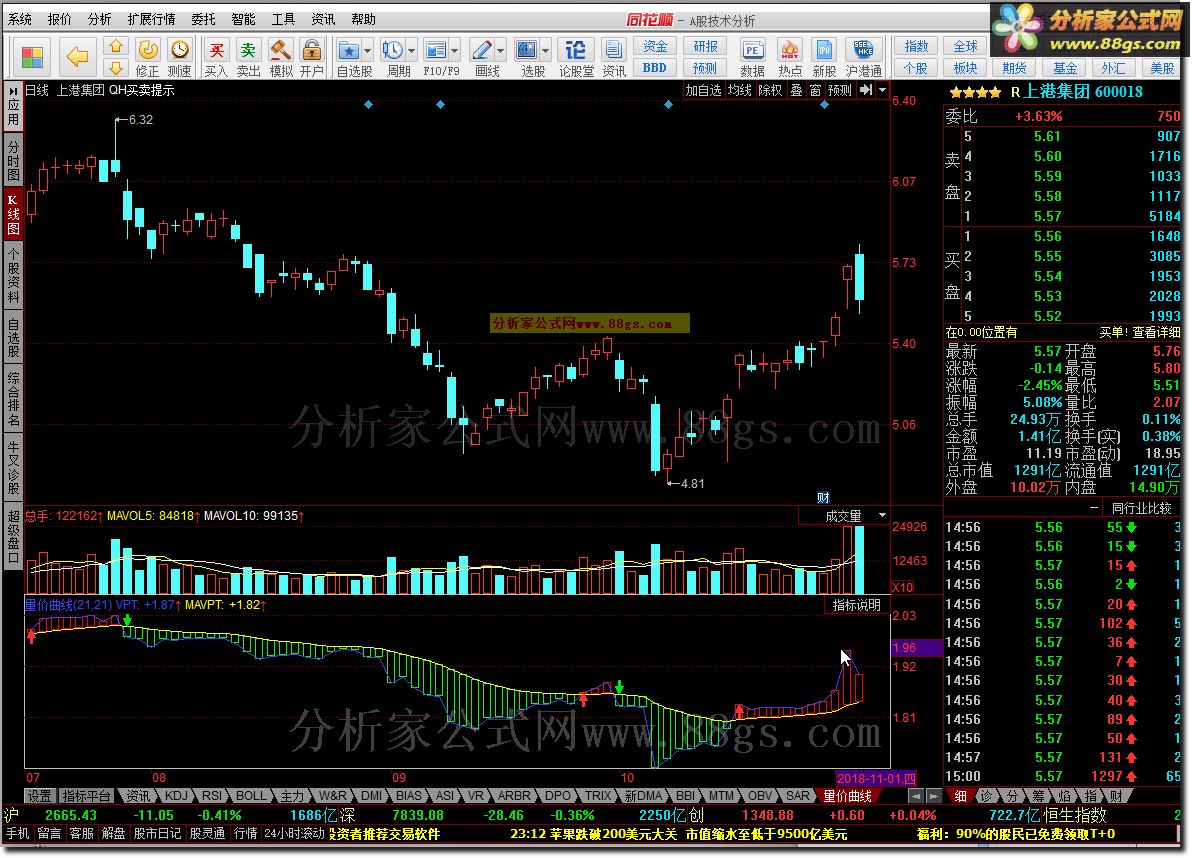1192x858 pixels.
Task: Toggle 预测 prediction in chart header
Action: tap(840, 90)
